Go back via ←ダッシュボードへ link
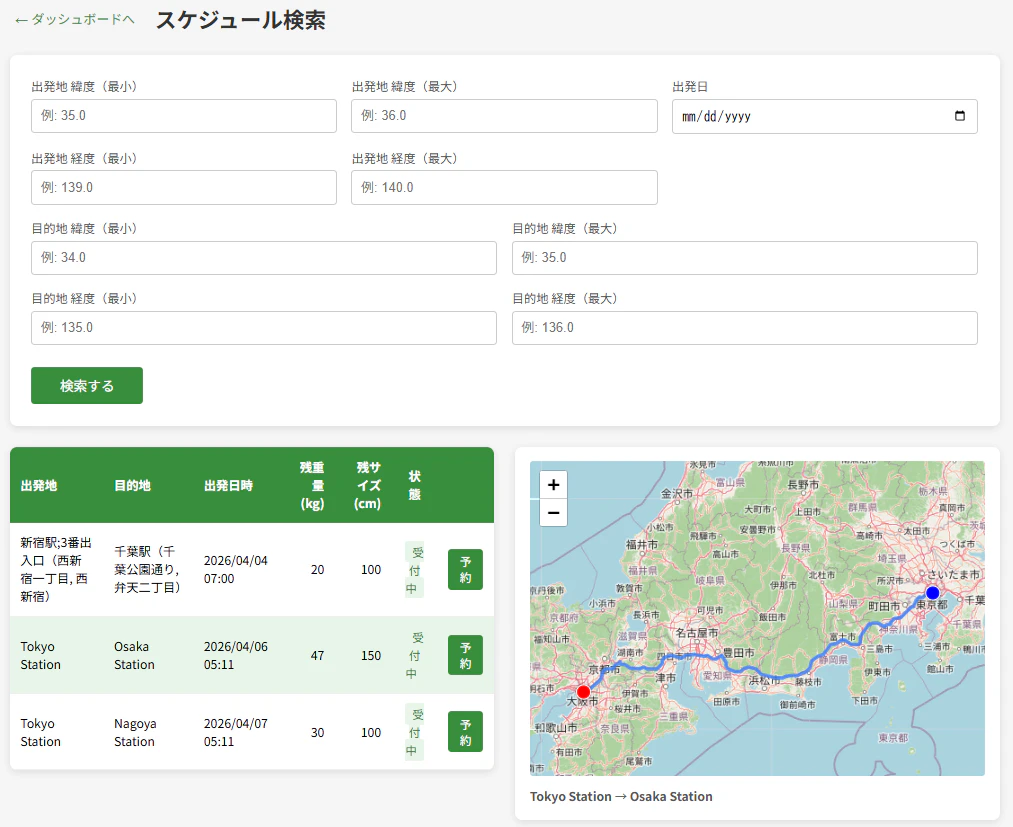Screen dimensions: 1013x827 point(74,19)
